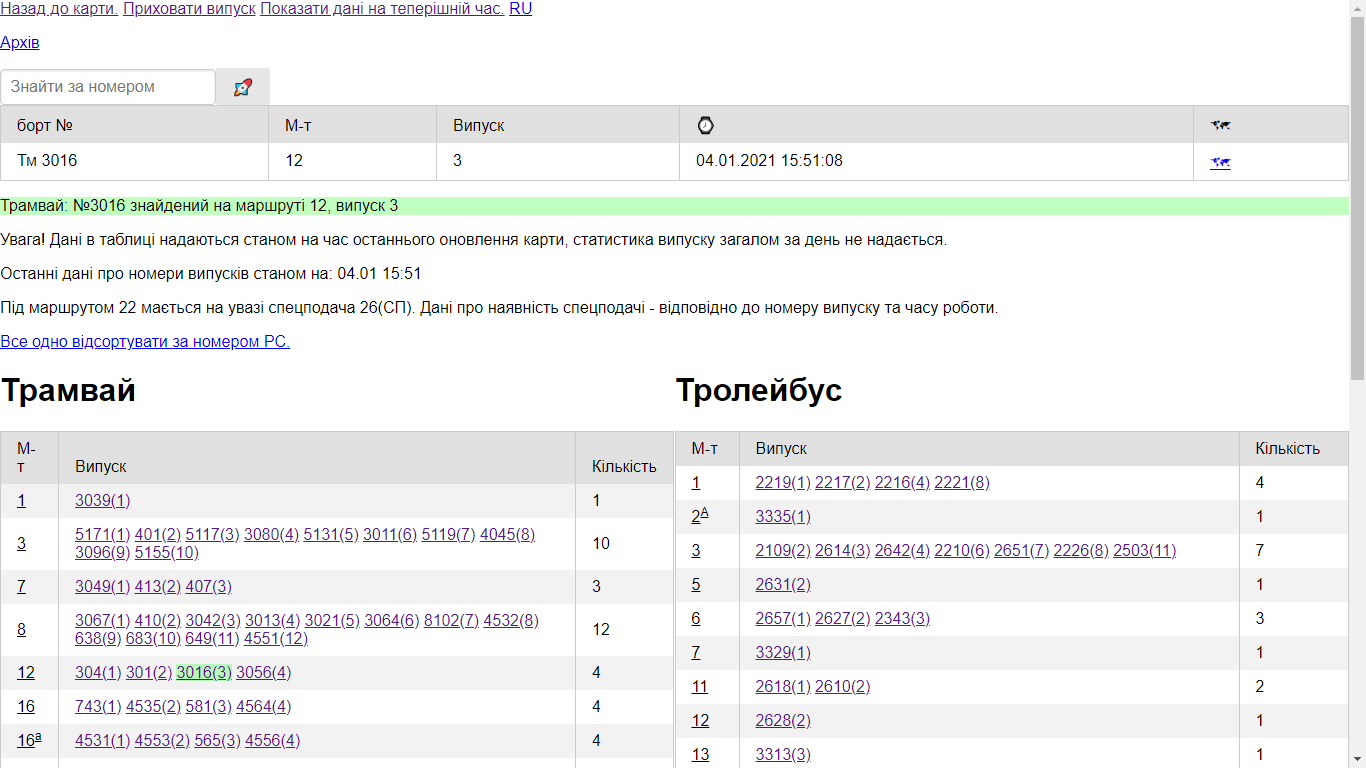
Task: Select tram 4551(12) link
Action: pyautogui.click(x=276, y=639)
